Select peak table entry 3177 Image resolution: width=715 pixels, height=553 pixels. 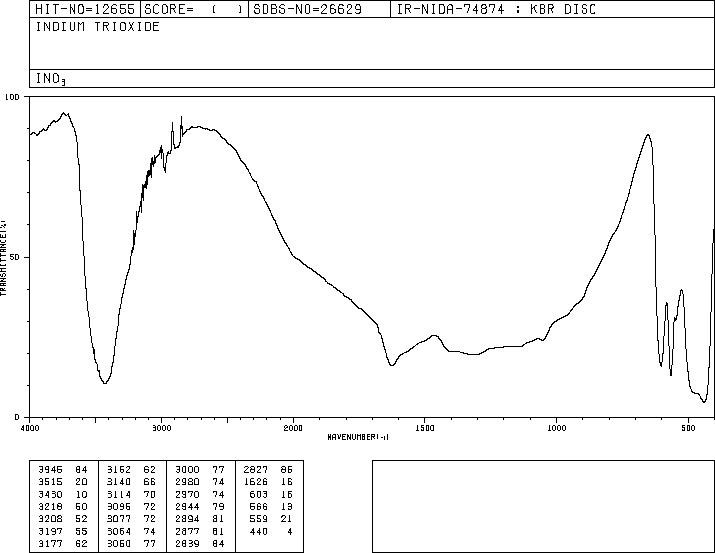point(50,543)
